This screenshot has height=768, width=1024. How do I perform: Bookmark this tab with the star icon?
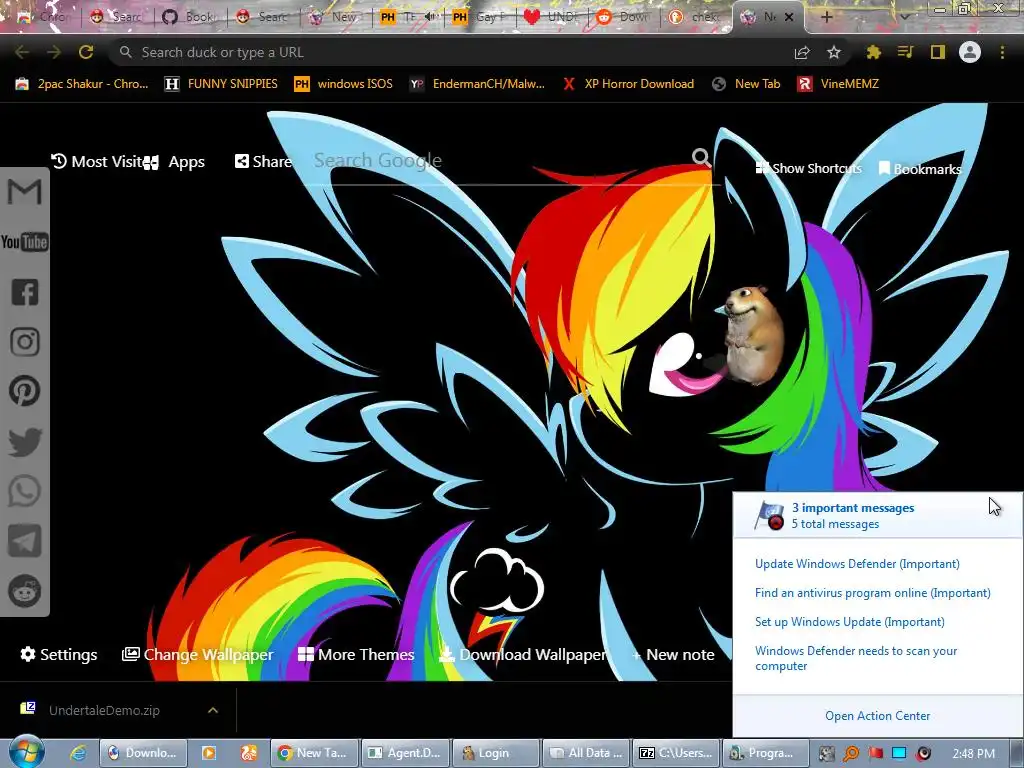(834, 53)
